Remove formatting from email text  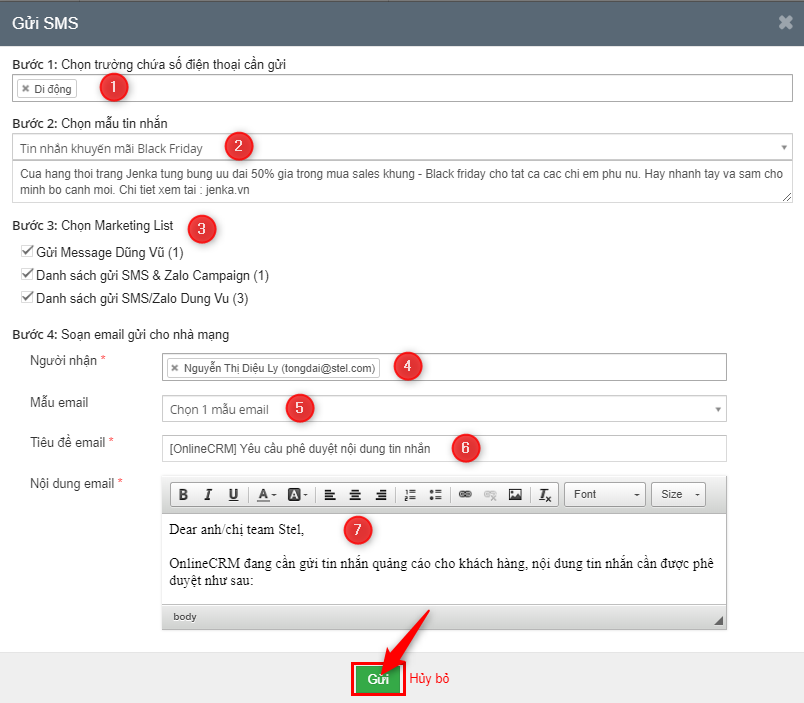[545, 495]
